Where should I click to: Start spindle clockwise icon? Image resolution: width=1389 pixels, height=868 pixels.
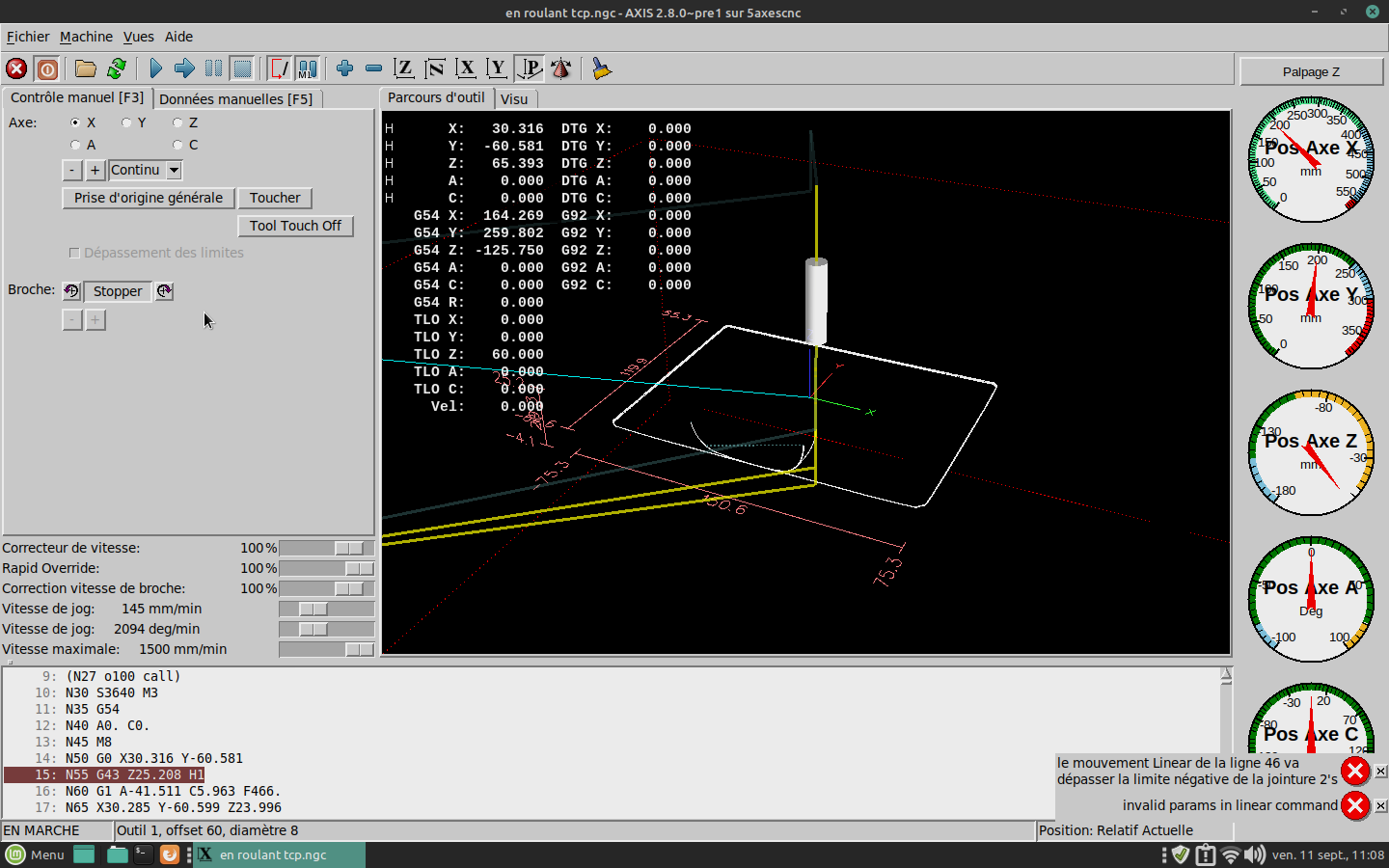[165, 291]
